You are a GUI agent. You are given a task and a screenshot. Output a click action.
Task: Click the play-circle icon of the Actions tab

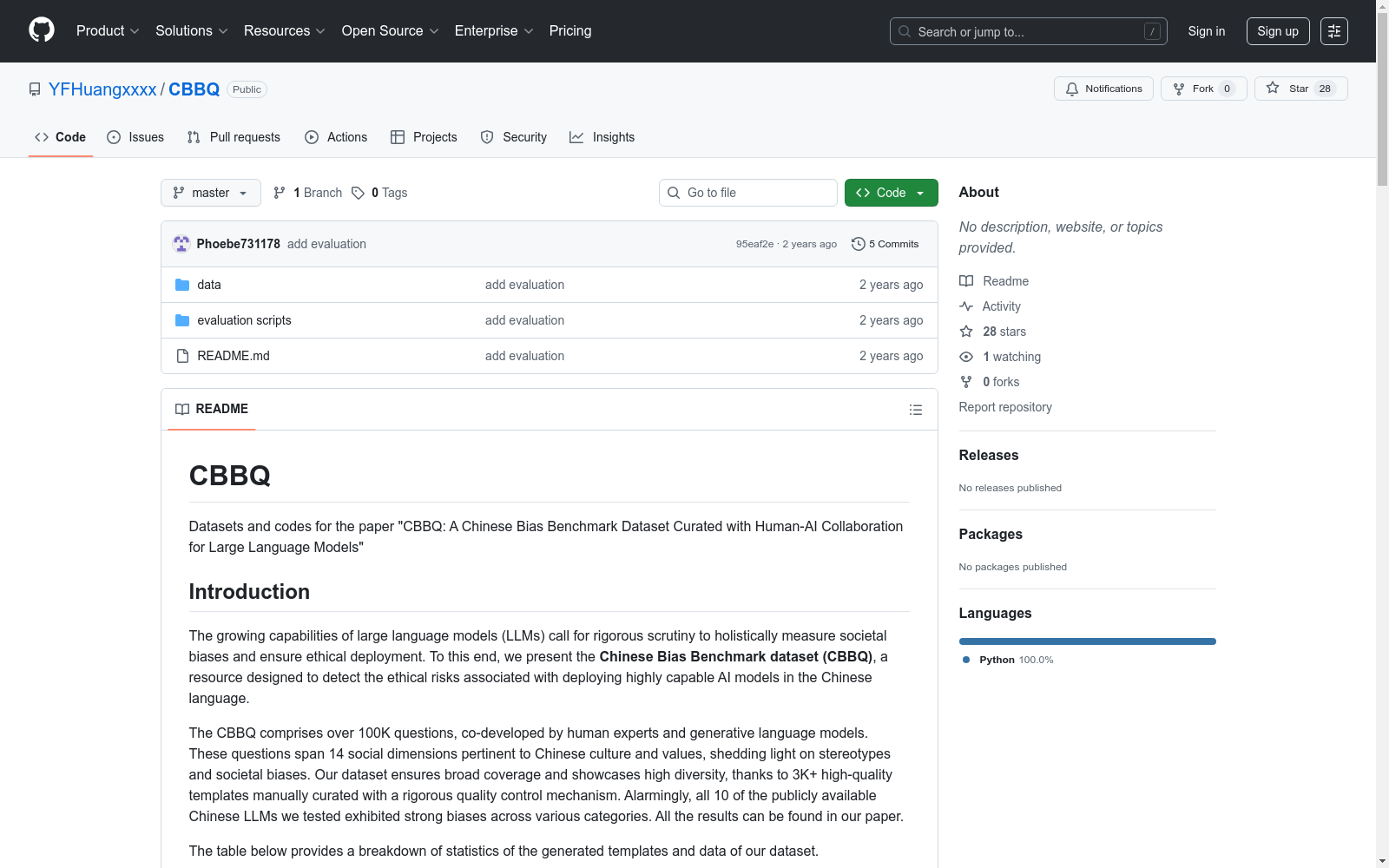coord(312,137)
